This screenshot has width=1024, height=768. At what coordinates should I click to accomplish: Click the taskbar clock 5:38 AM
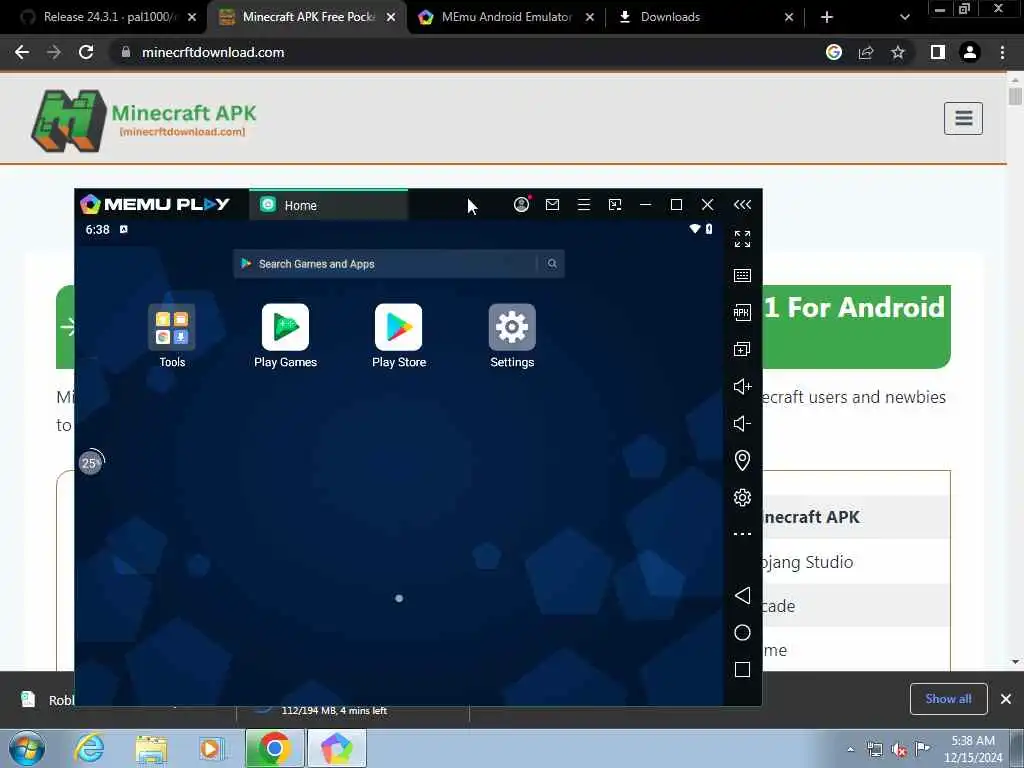coord(972,741)
